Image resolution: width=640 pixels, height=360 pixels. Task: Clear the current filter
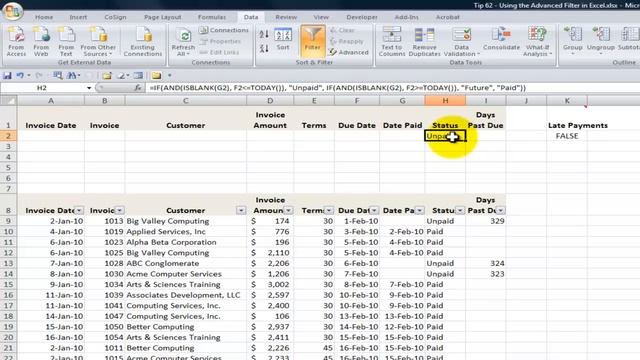(342, 30)
